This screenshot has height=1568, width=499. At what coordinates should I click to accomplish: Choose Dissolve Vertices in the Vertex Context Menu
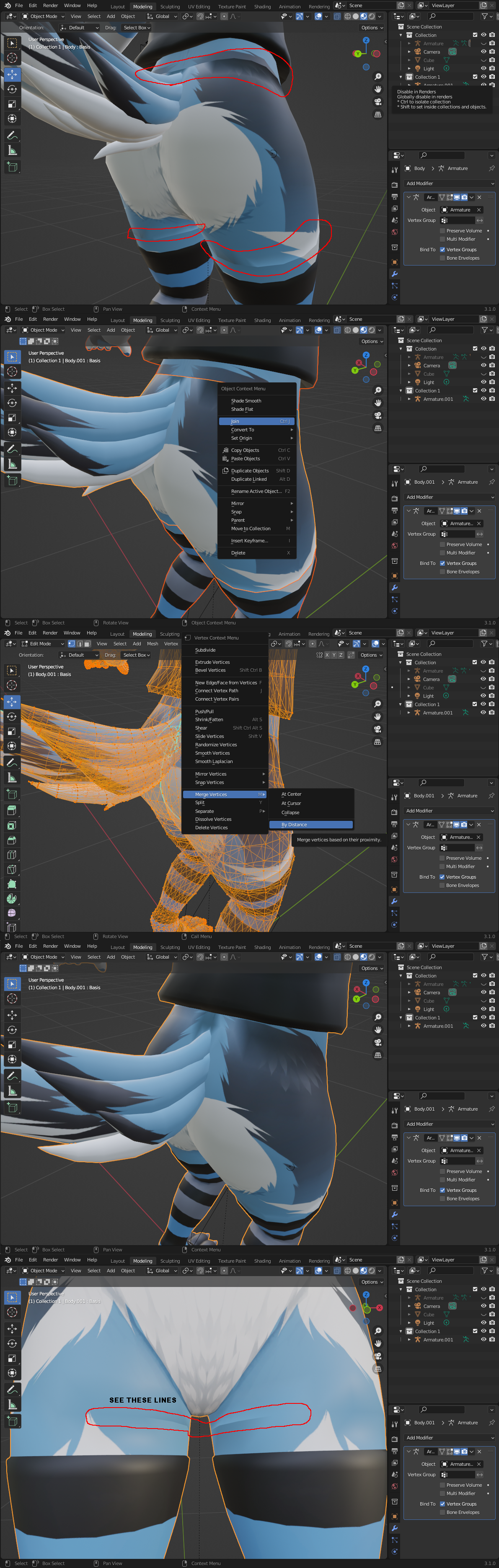point(225,819)
